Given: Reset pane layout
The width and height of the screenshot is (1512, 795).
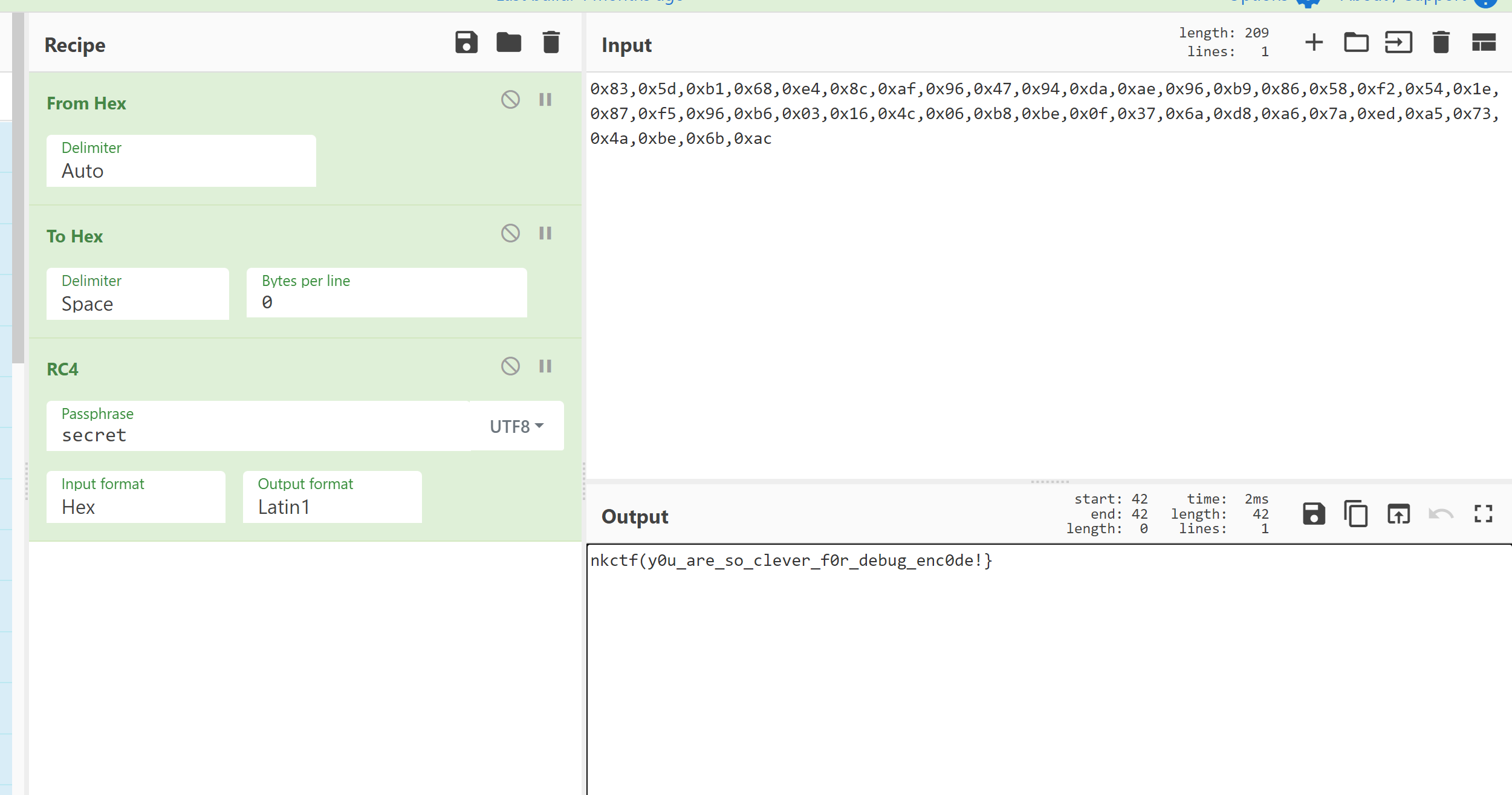Looking at the screenshot, I should (x=1484, y=42).
